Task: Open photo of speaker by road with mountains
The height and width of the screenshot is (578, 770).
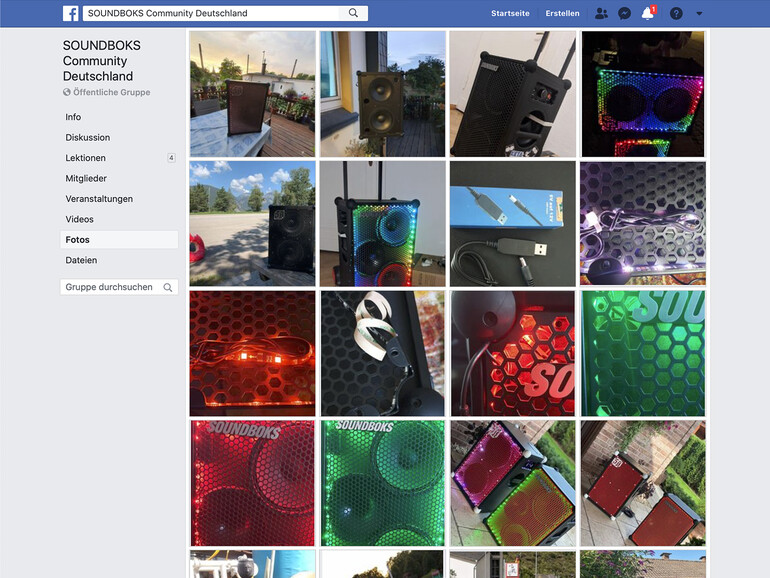Action: coord(252,224)
